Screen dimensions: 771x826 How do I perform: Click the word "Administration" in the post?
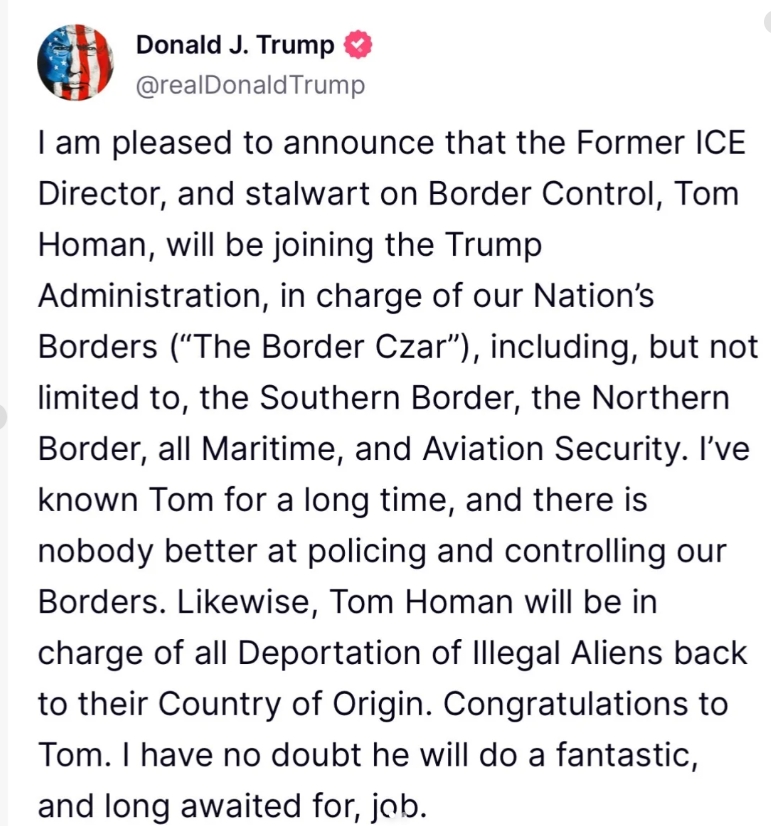tap(150, 296)
